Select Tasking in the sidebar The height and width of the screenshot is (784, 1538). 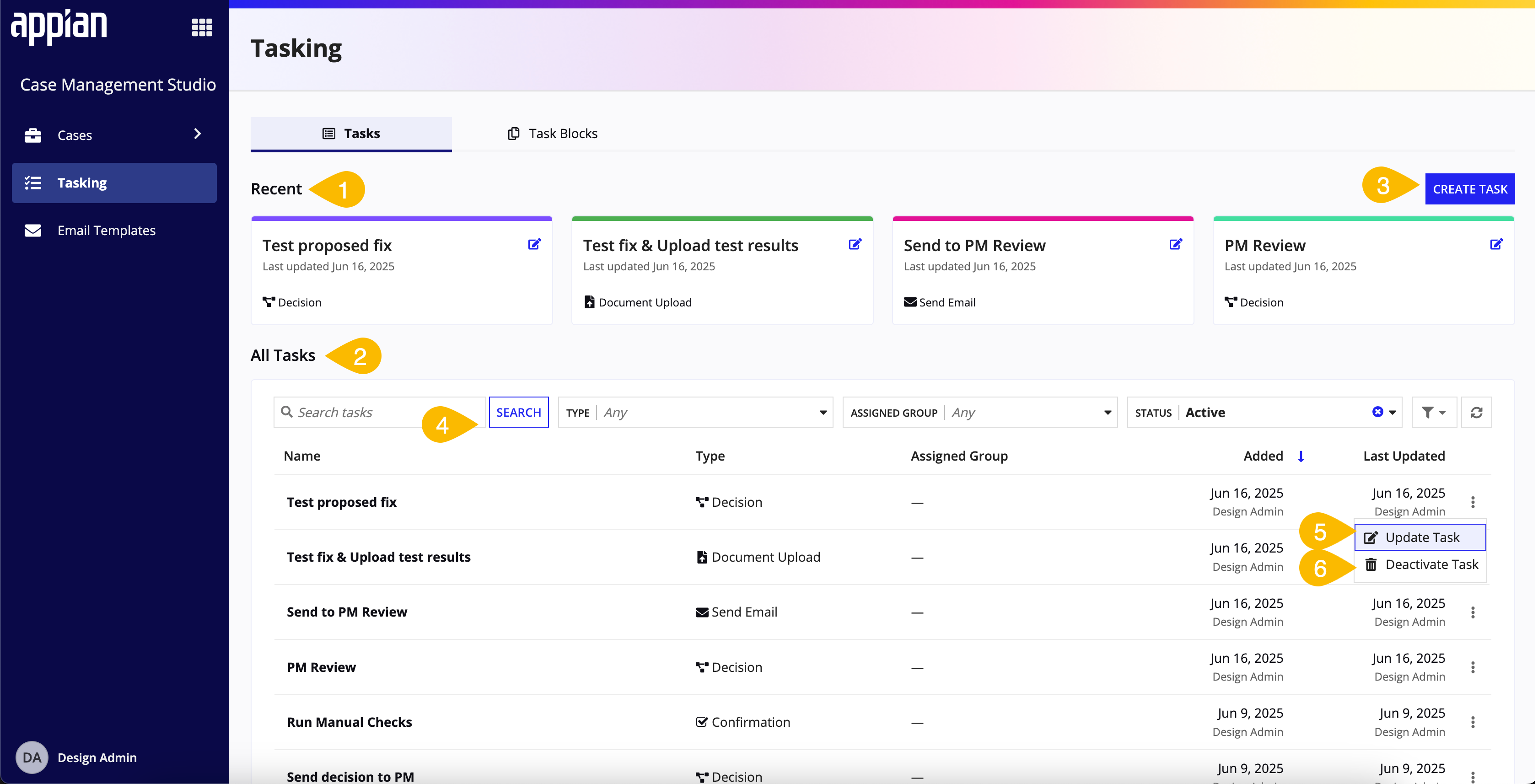coord(114,183)
